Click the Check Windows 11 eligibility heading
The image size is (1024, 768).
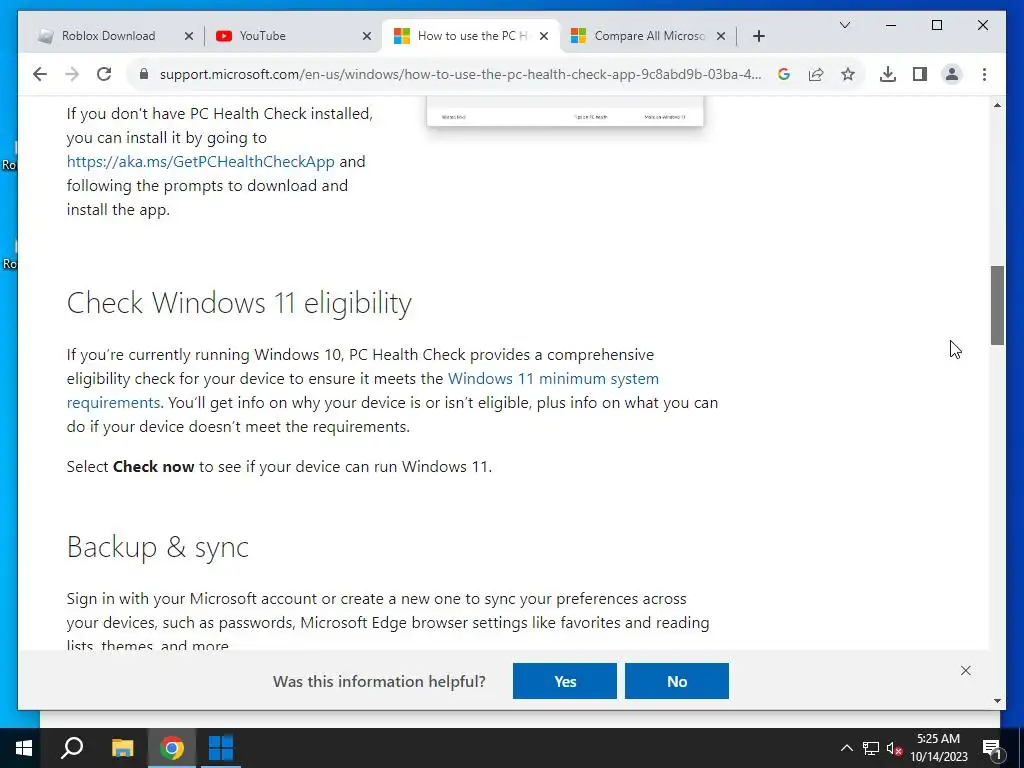pyautogui.click(x=239, y=303)
